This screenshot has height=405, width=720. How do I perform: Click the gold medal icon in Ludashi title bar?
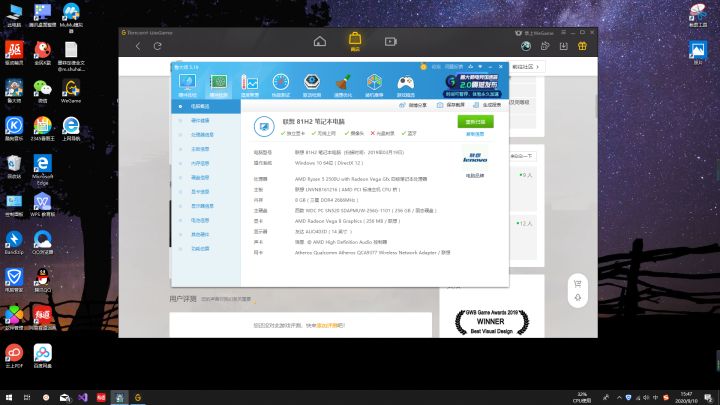coord(423,67)
